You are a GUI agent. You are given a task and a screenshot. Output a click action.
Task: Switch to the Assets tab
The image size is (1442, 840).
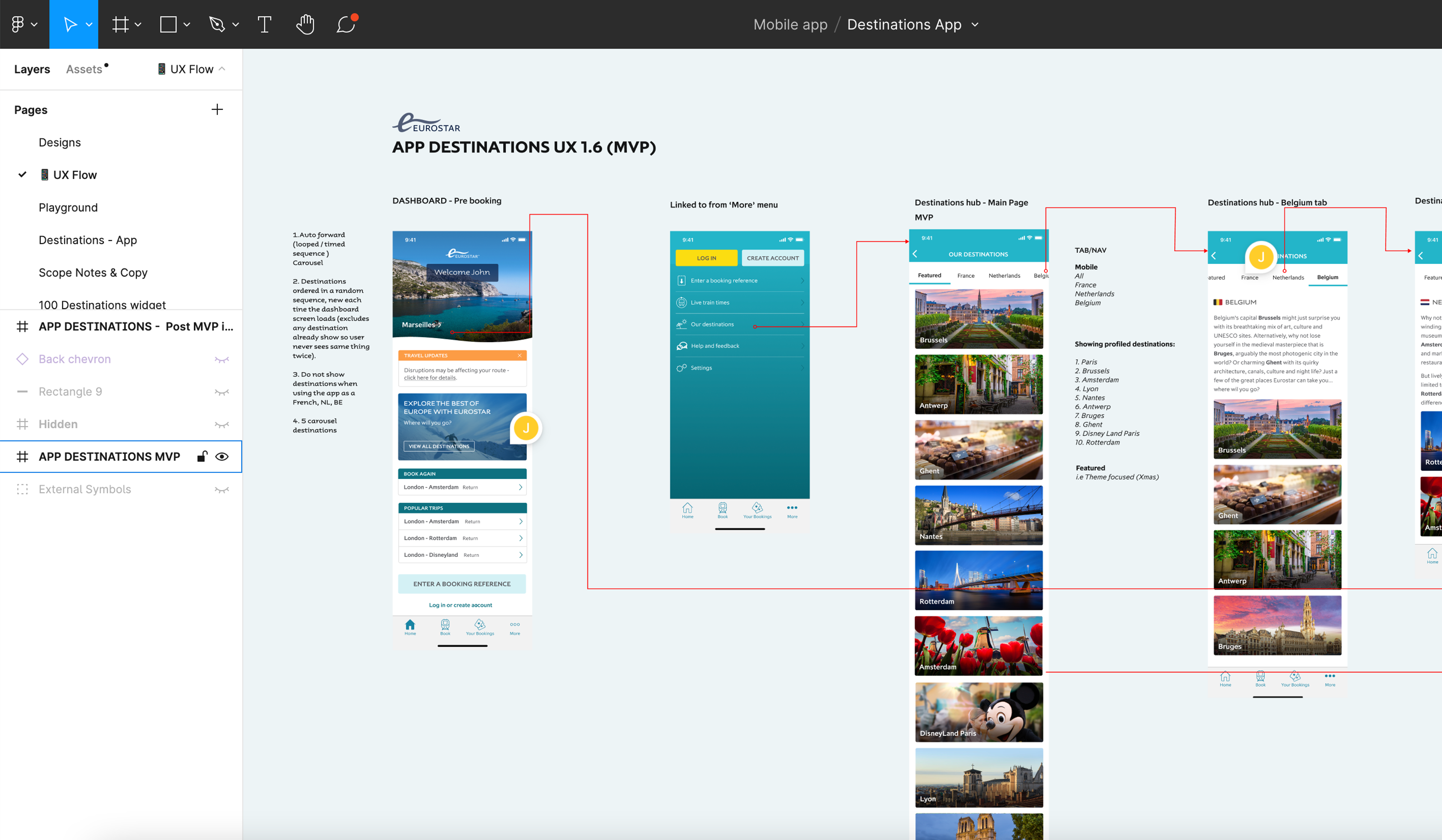coord(84,69)
